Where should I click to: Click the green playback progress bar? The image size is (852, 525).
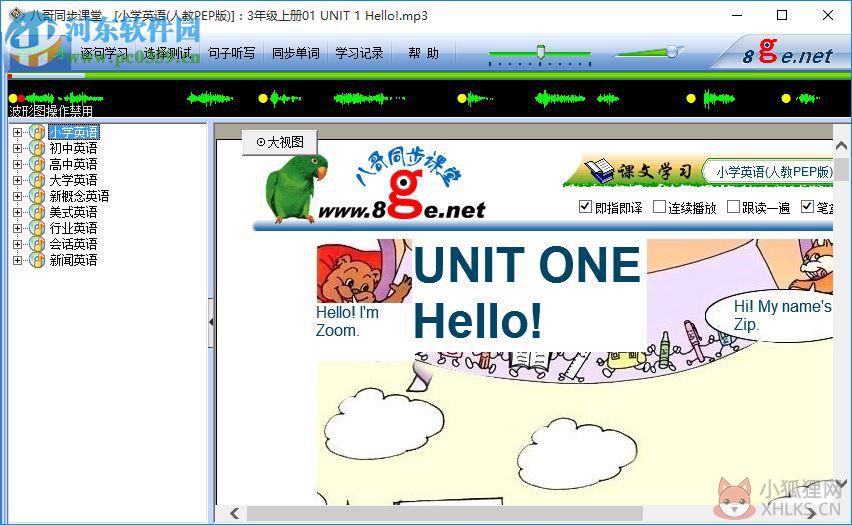coord(429,76)
